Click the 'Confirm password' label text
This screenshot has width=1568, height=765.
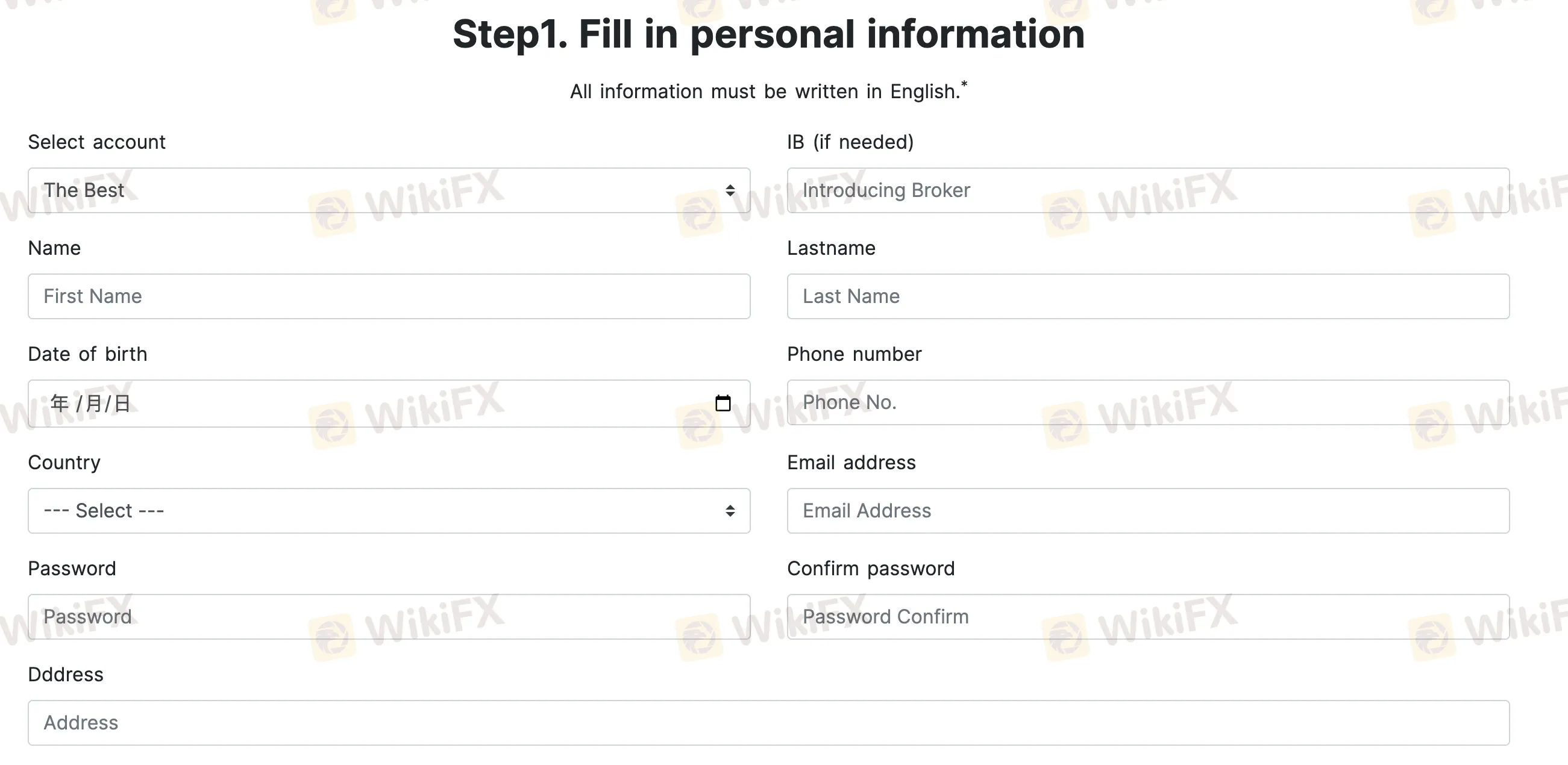pyautogui.click(x=870, y=568)
